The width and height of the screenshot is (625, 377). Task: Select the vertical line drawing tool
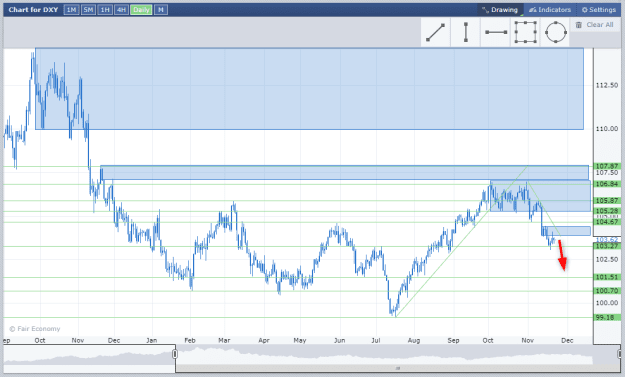click(x=465, y=32)
